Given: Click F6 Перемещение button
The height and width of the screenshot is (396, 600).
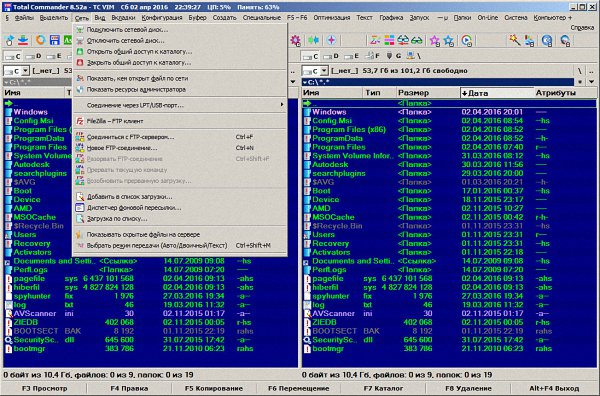Looking at the screenshot, I should point(298,388).
